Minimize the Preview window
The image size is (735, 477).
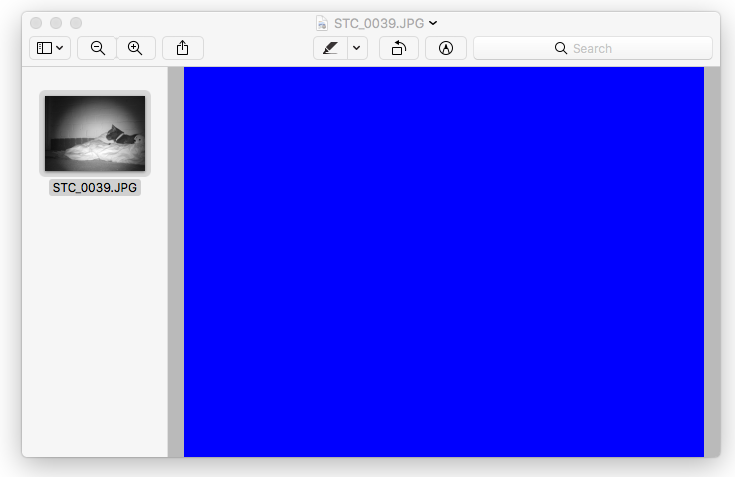(x=56, y=23)
